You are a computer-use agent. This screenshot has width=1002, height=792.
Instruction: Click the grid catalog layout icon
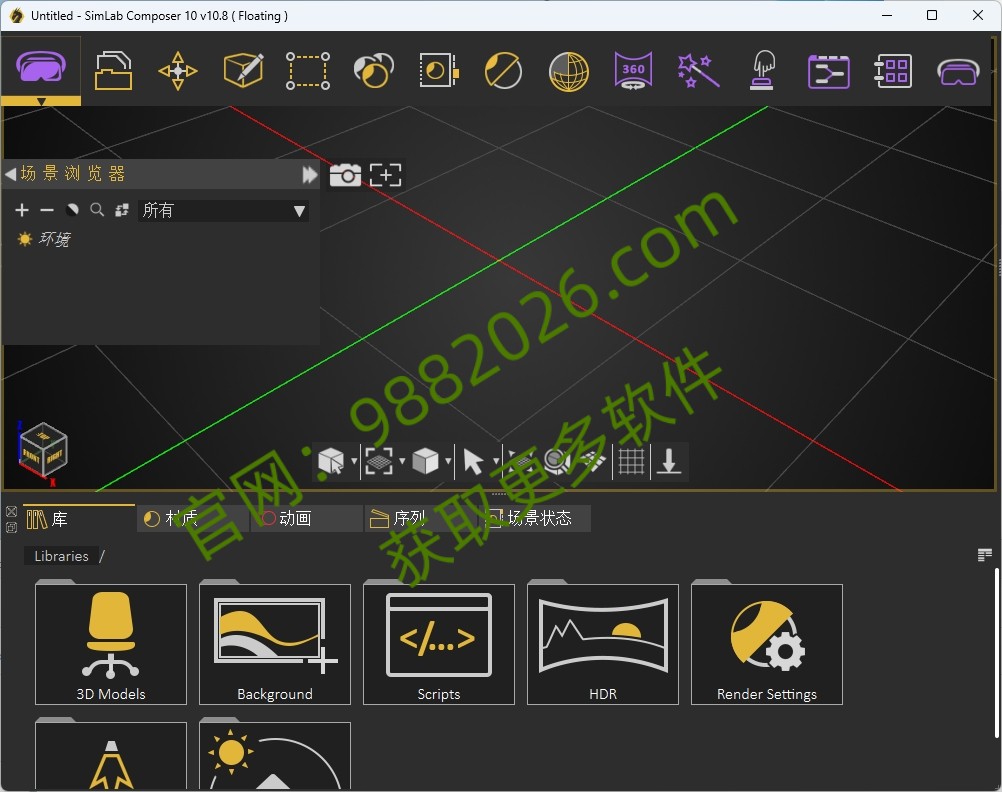[893, 70]
